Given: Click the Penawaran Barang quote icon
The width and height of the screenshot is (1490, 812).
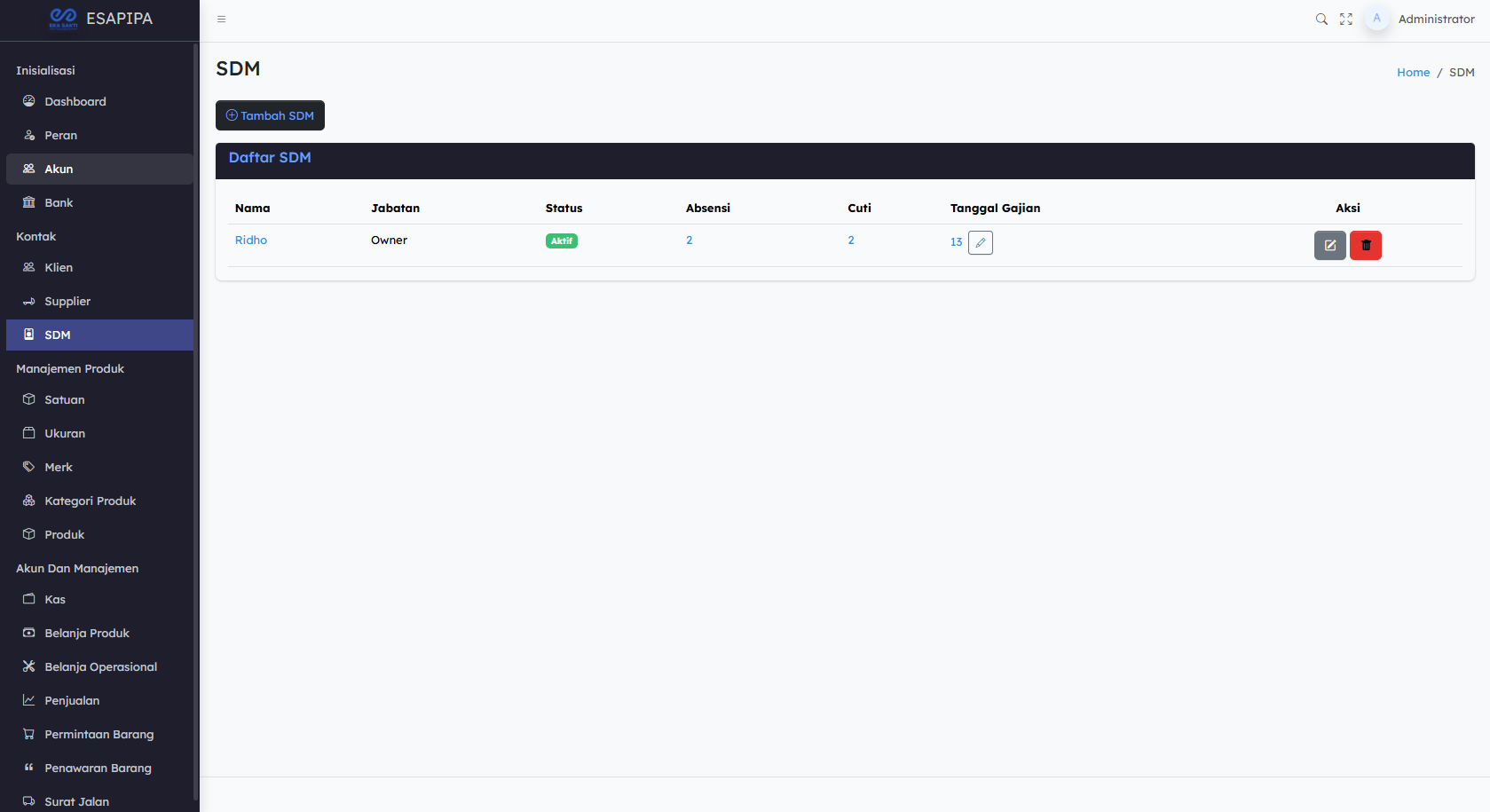Looking at the screenshot, I should [x=29, y=768].
